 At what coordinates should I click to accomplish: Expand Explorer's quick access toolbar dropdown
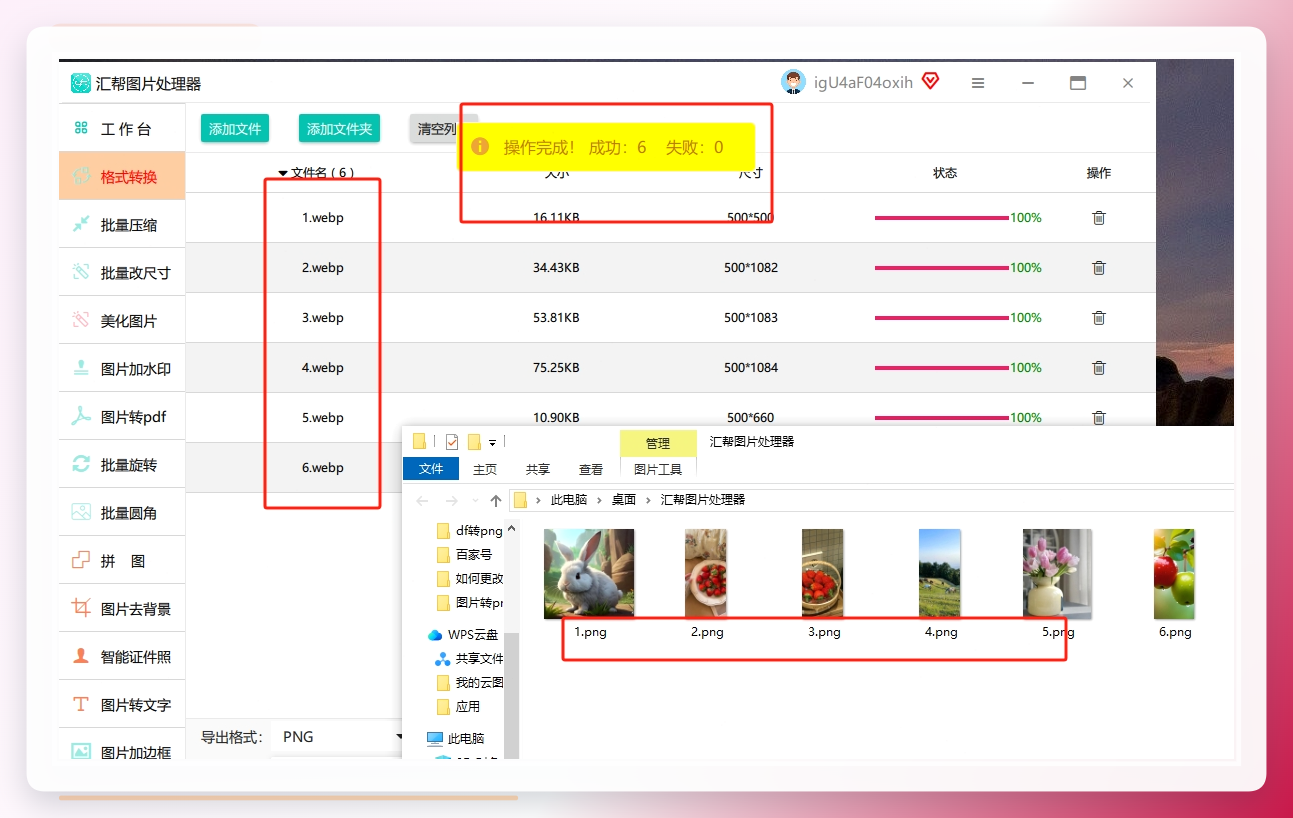[492, 442]
